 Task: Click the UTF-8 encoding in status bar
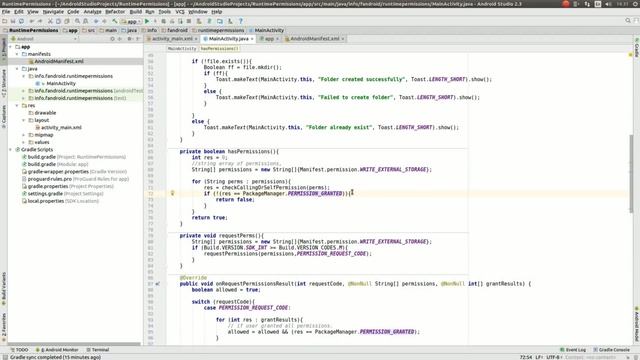(x=554, y=357)
